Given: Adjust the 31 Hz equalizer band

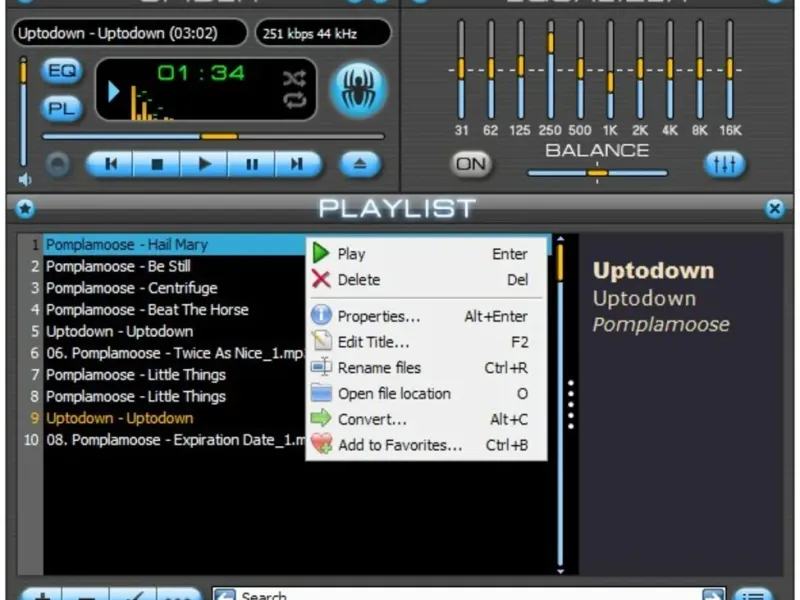Looking at the screenshot, I should (461, 69).
